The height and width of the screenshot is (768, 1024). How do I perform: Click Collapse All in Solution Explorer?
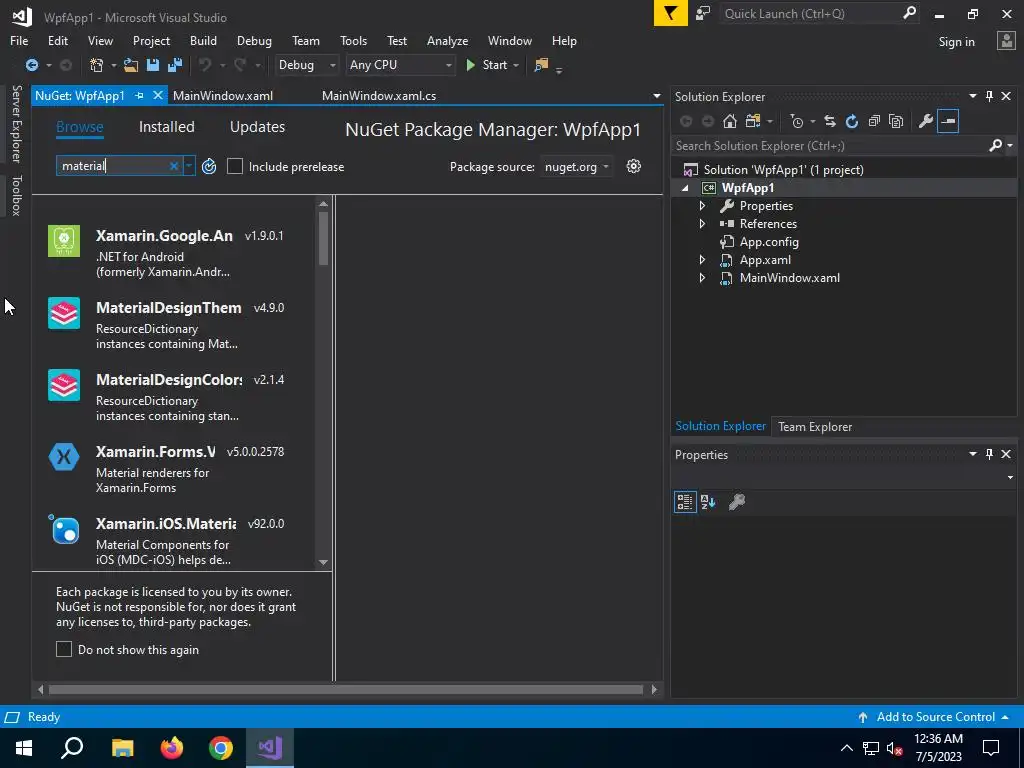[874, 121]
